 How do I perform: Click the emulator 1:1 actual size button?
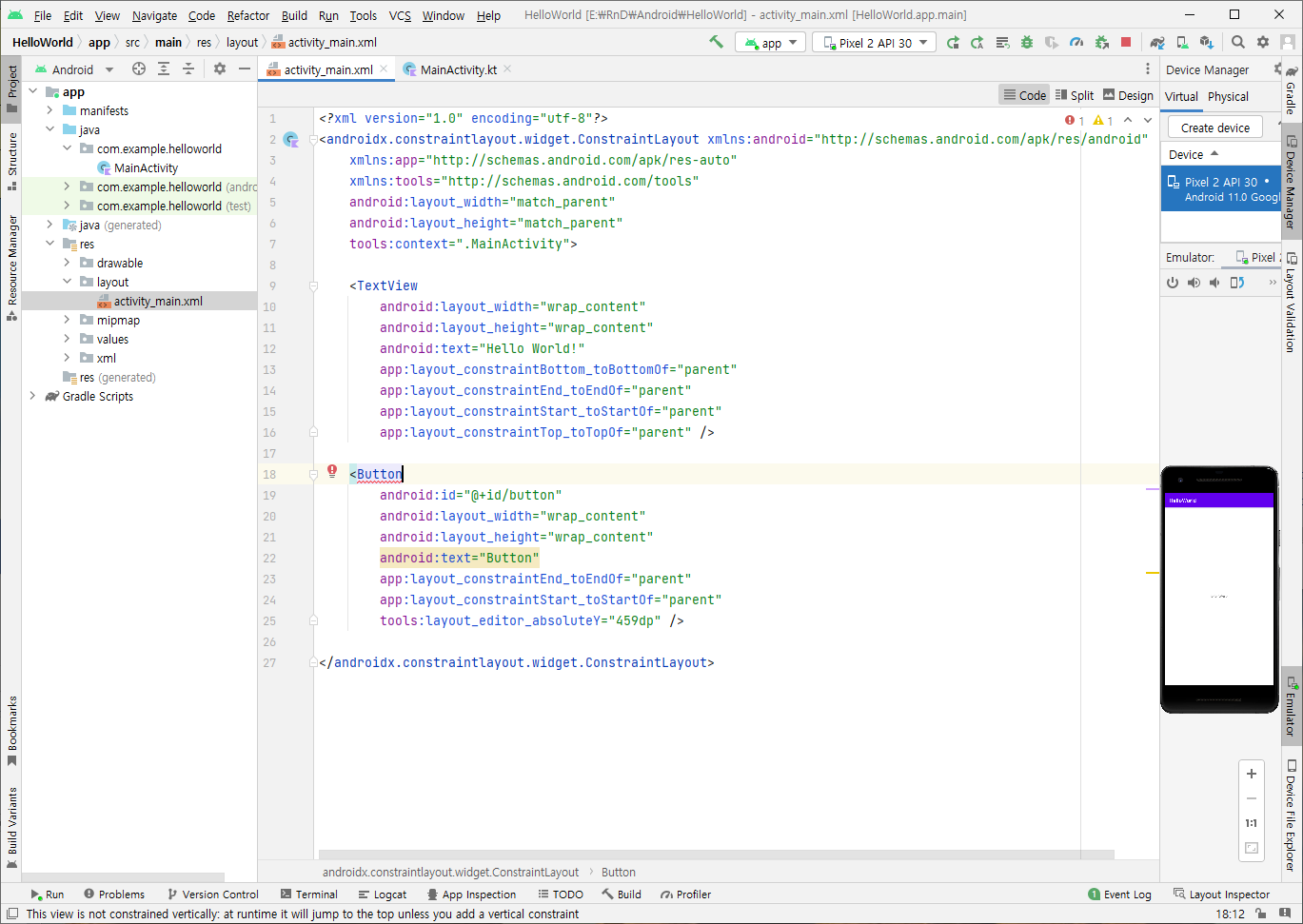1252,823
